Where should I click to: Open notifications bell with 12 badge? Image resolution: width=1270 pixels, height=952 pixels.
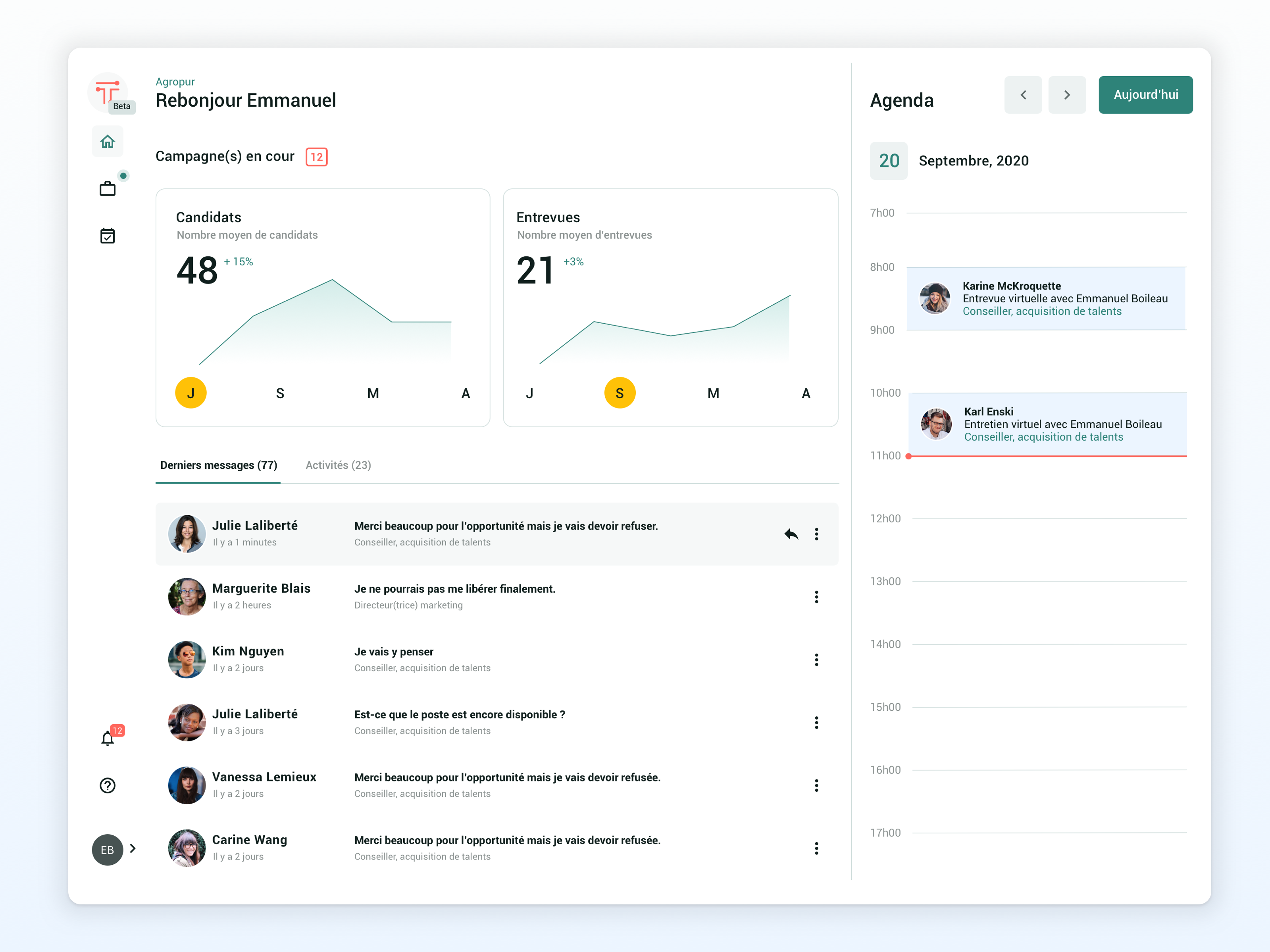click(108, 738)
